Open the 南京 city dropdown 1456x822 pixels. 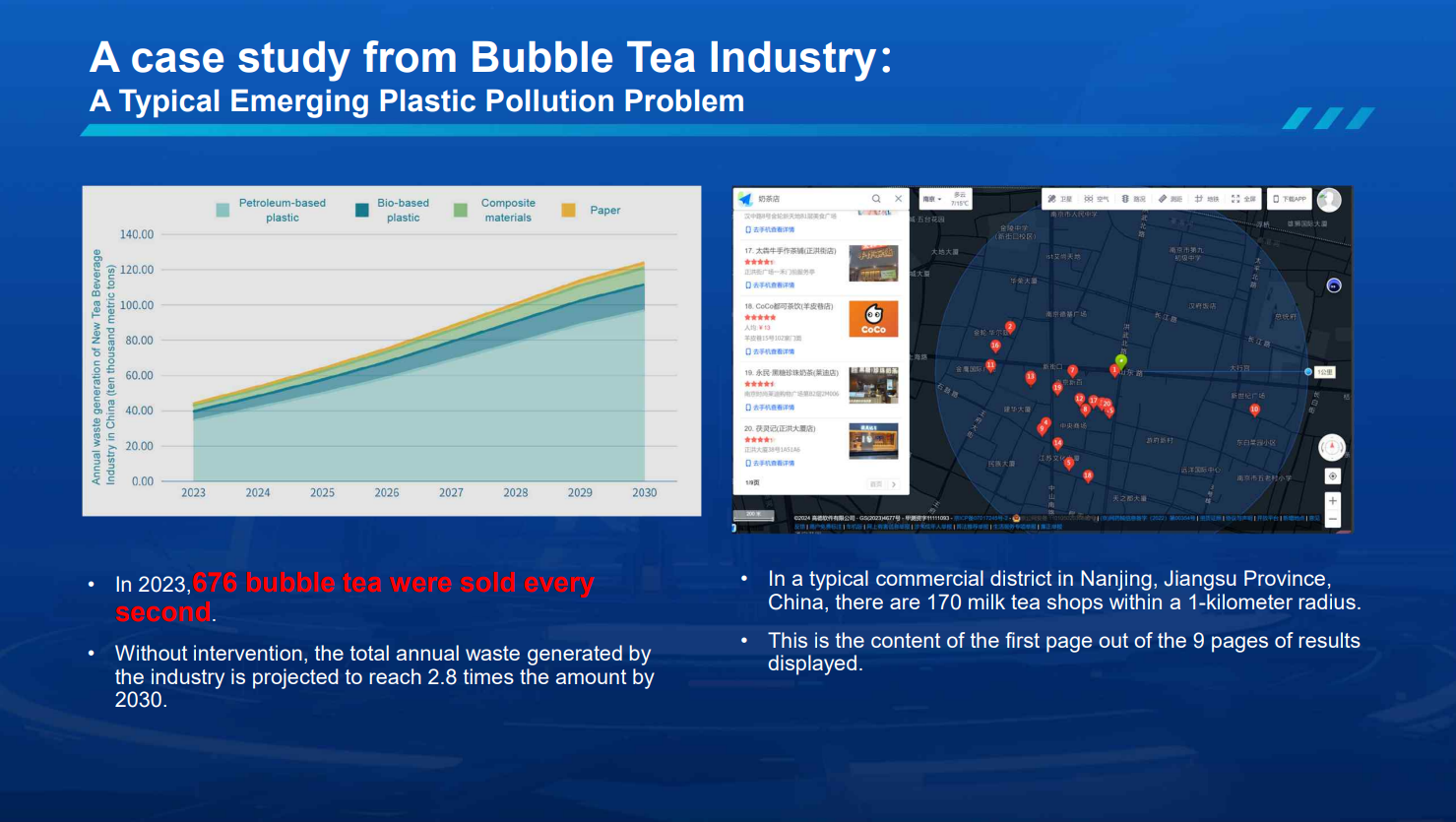tap(931, 199)
